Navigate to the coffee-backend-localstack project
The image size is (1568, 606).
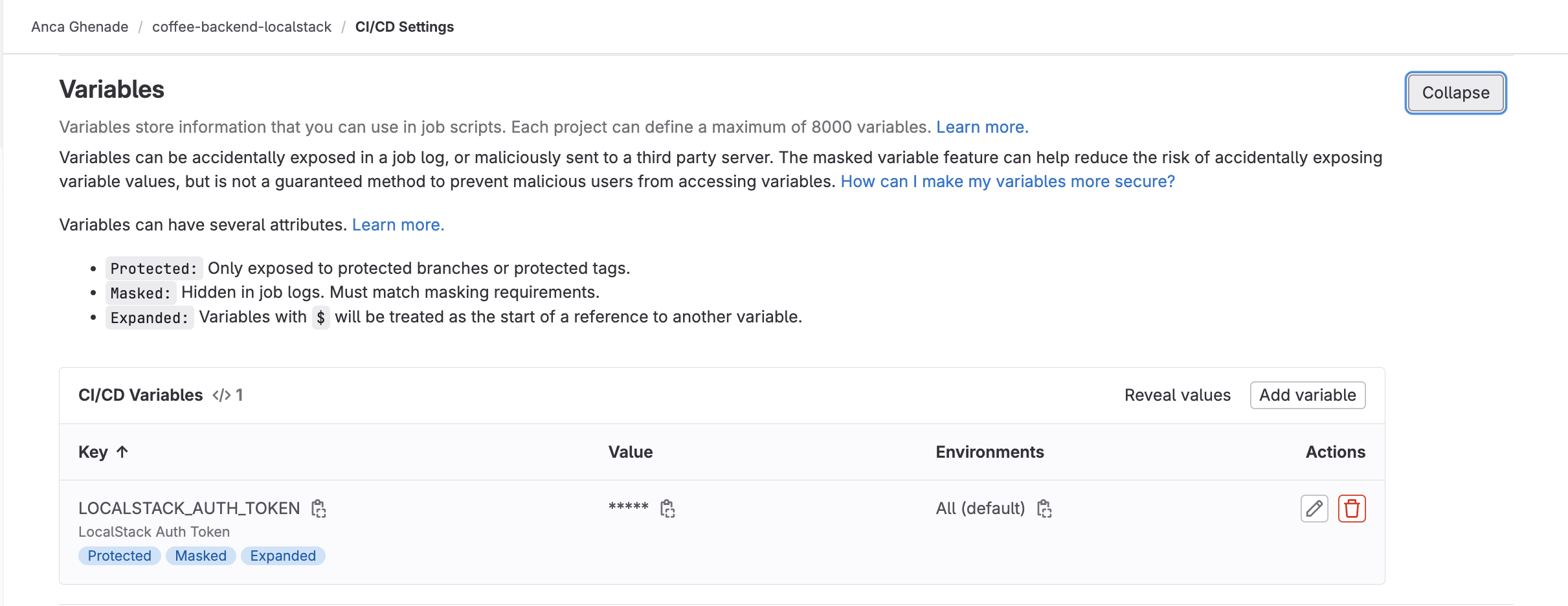[x=241, y=27]
